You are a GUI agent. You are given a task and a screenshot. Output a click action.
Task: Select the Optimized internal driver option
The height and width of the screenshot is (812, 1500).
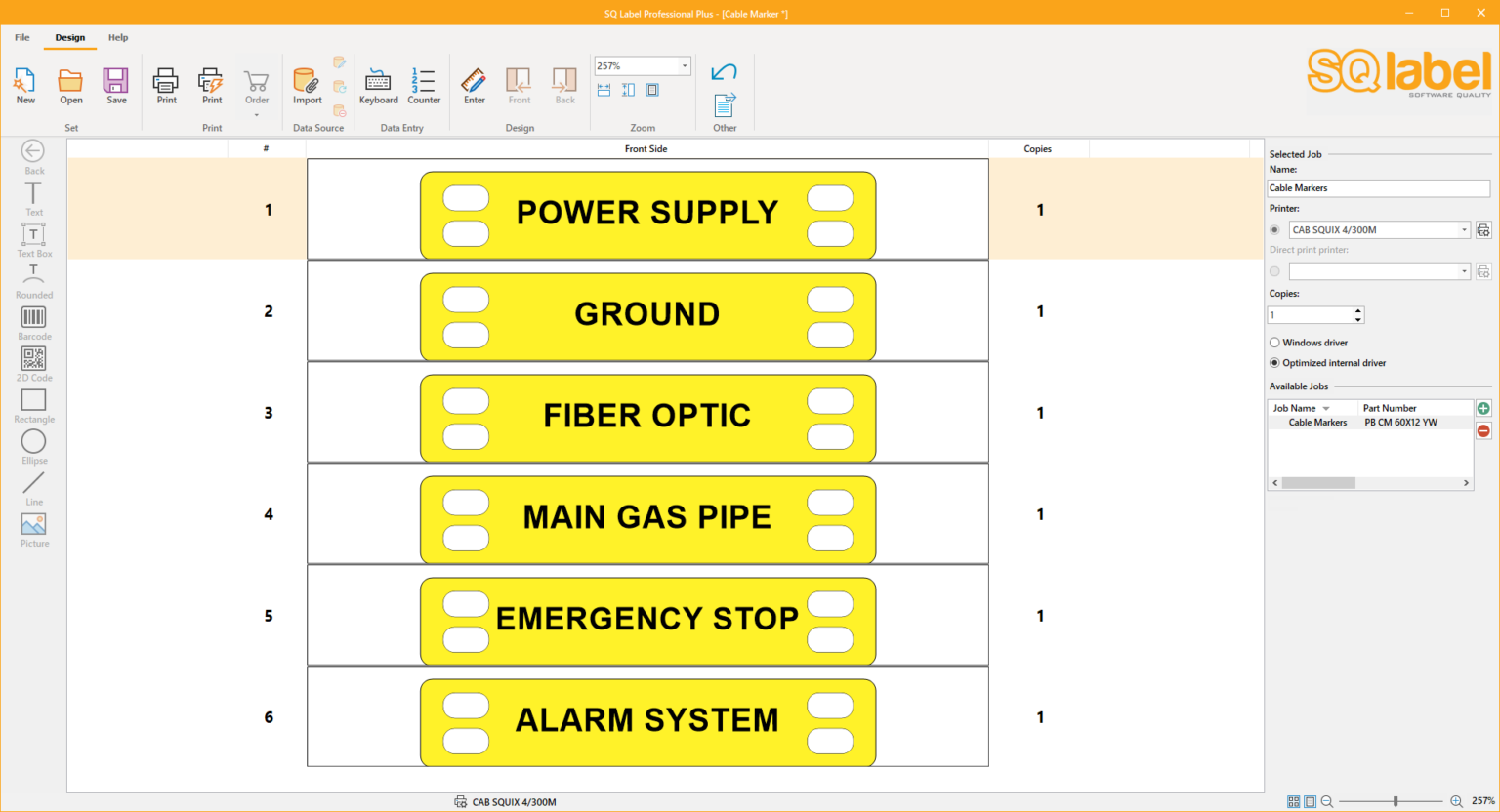[x=1274, y=362]
